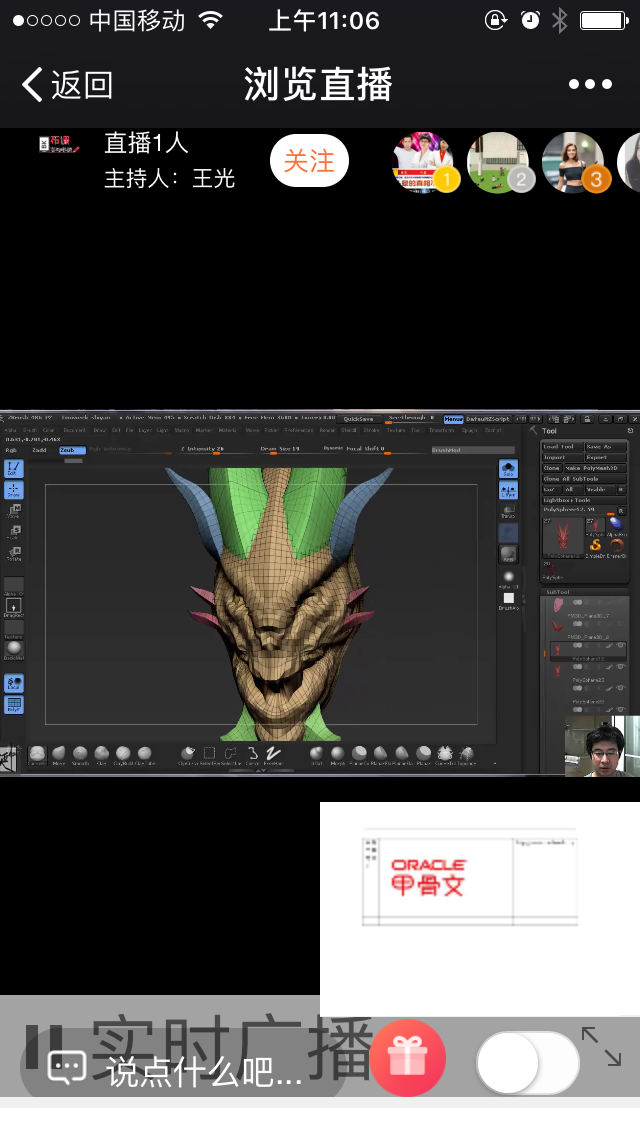
Task: View the rank 3 viewer avatar
Action: pos(573,162)
